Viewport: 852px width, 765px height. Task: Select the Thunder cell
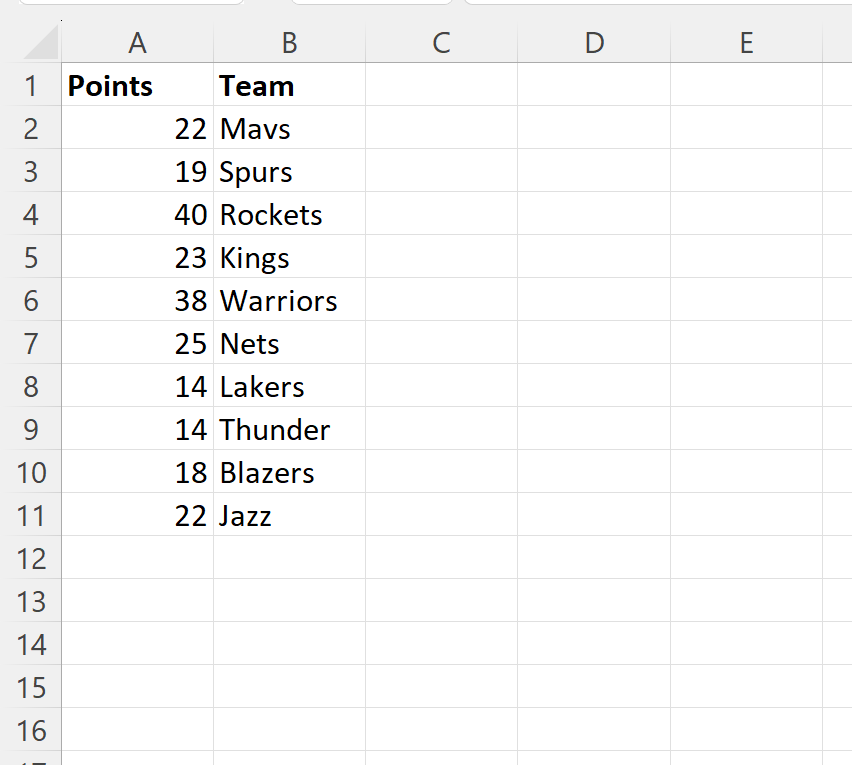pyautogui.click(x=289, y=430)
